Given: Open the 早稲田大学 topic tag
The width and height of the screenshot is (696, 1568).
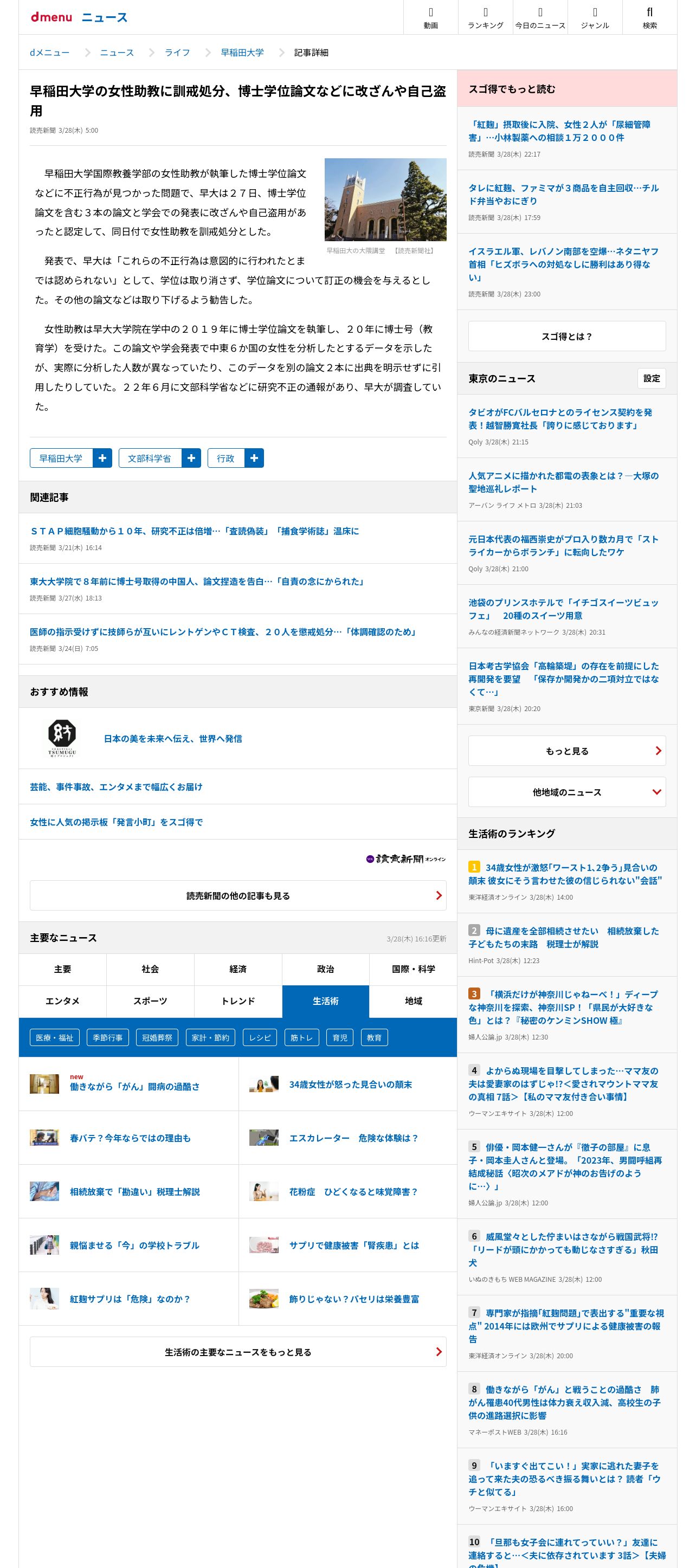Looking at the screenshot, I should [61, 458].
